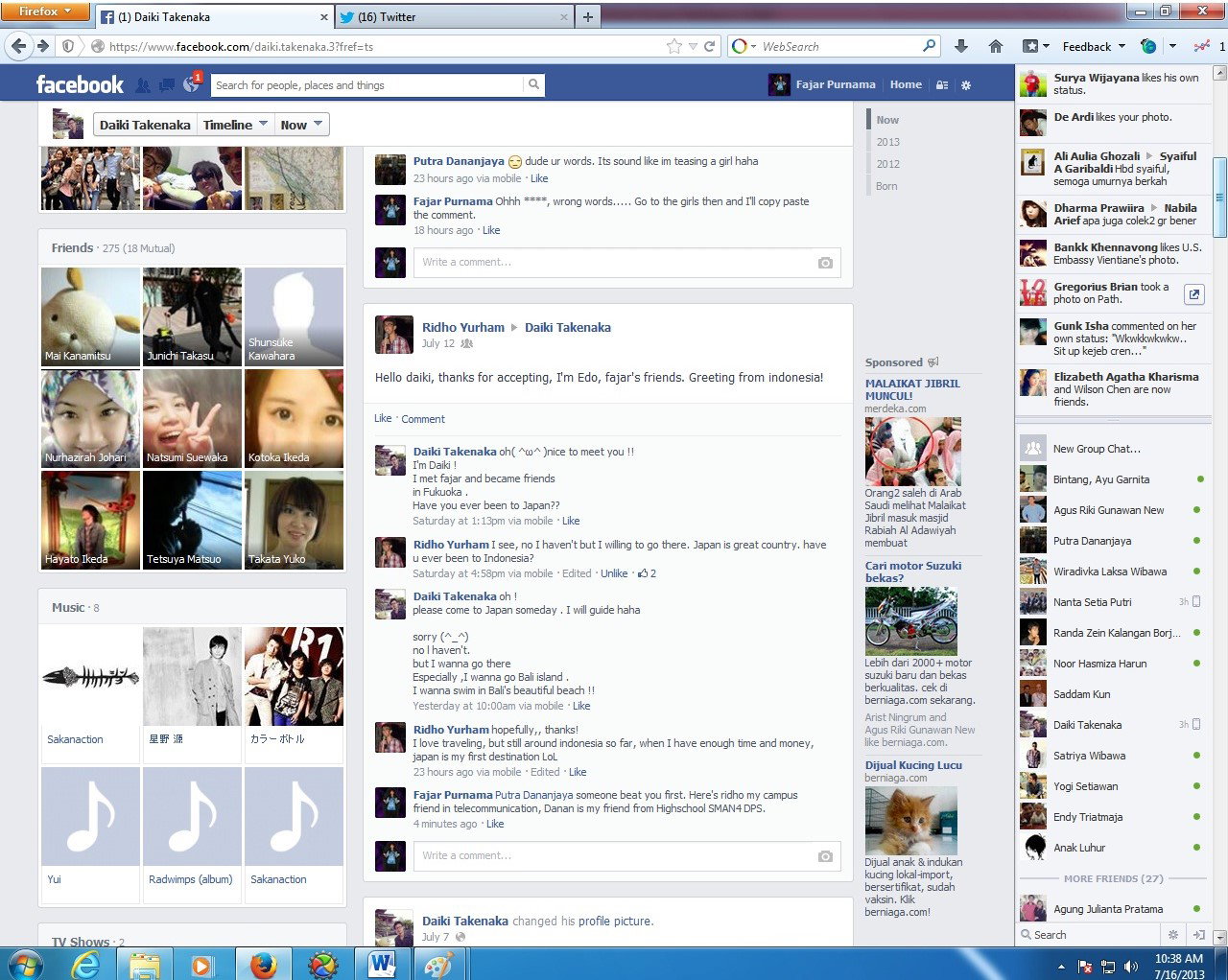This screenshot has width=1228, height=980.
Task: Expand the Timeline dropdown
Action: click(x=235, y=125)
